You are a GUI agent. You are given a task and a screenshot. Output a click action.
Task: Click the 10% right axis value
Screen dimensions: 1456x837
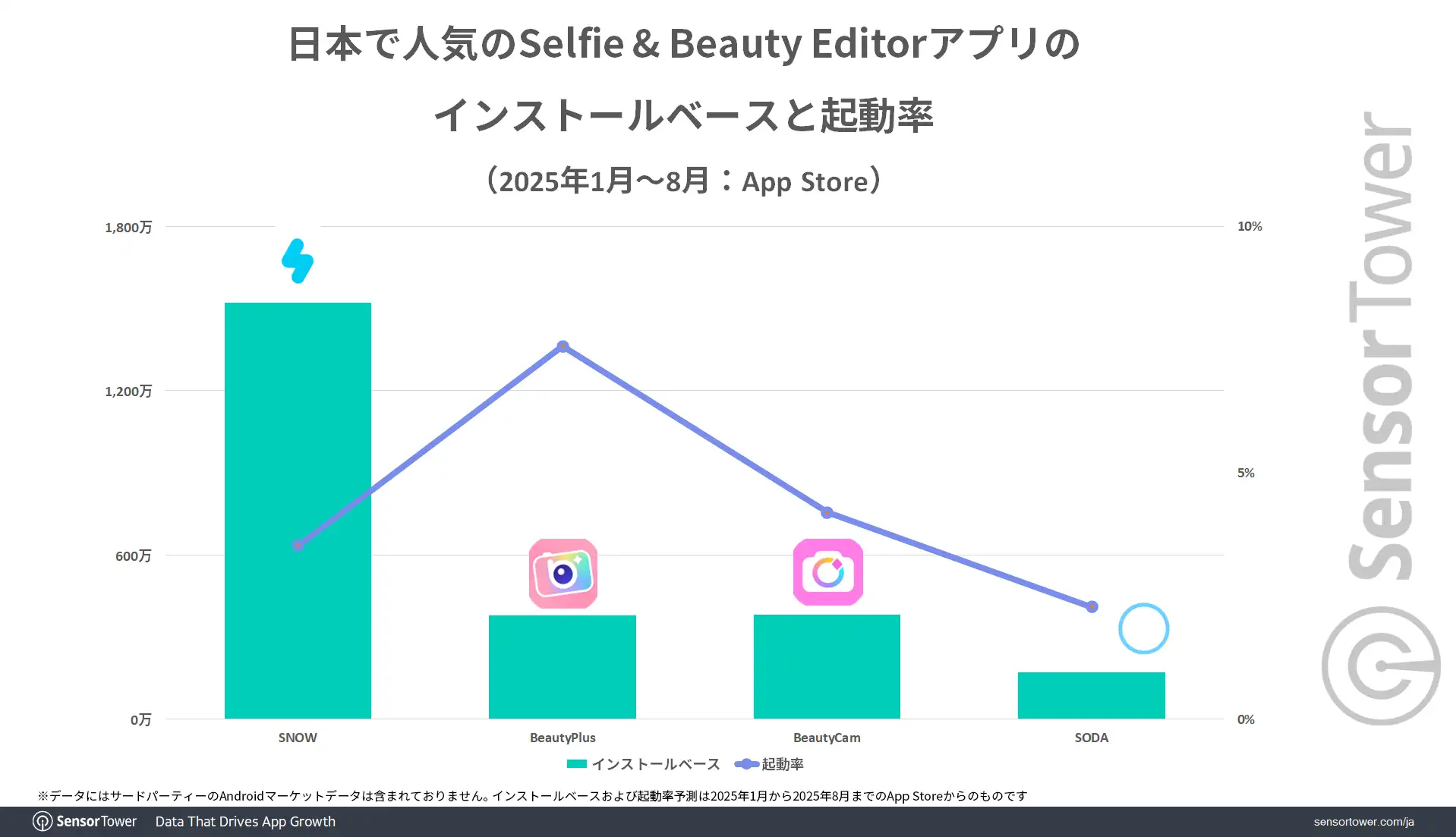tap(1250, 226)
